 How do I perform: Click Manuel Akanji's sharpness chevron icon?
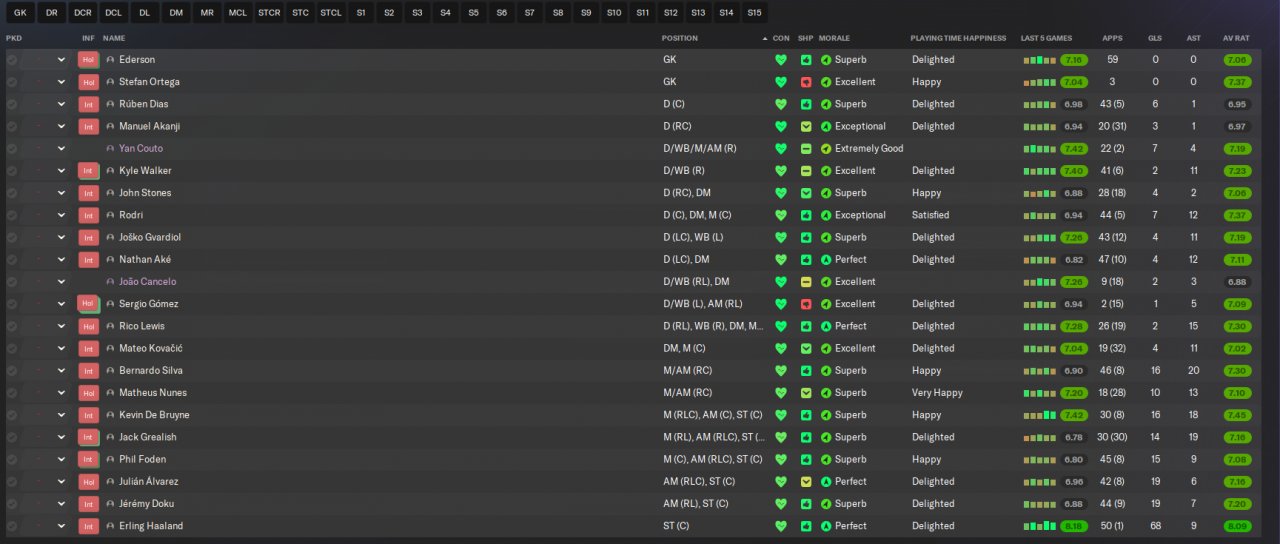tap(806, 127)
